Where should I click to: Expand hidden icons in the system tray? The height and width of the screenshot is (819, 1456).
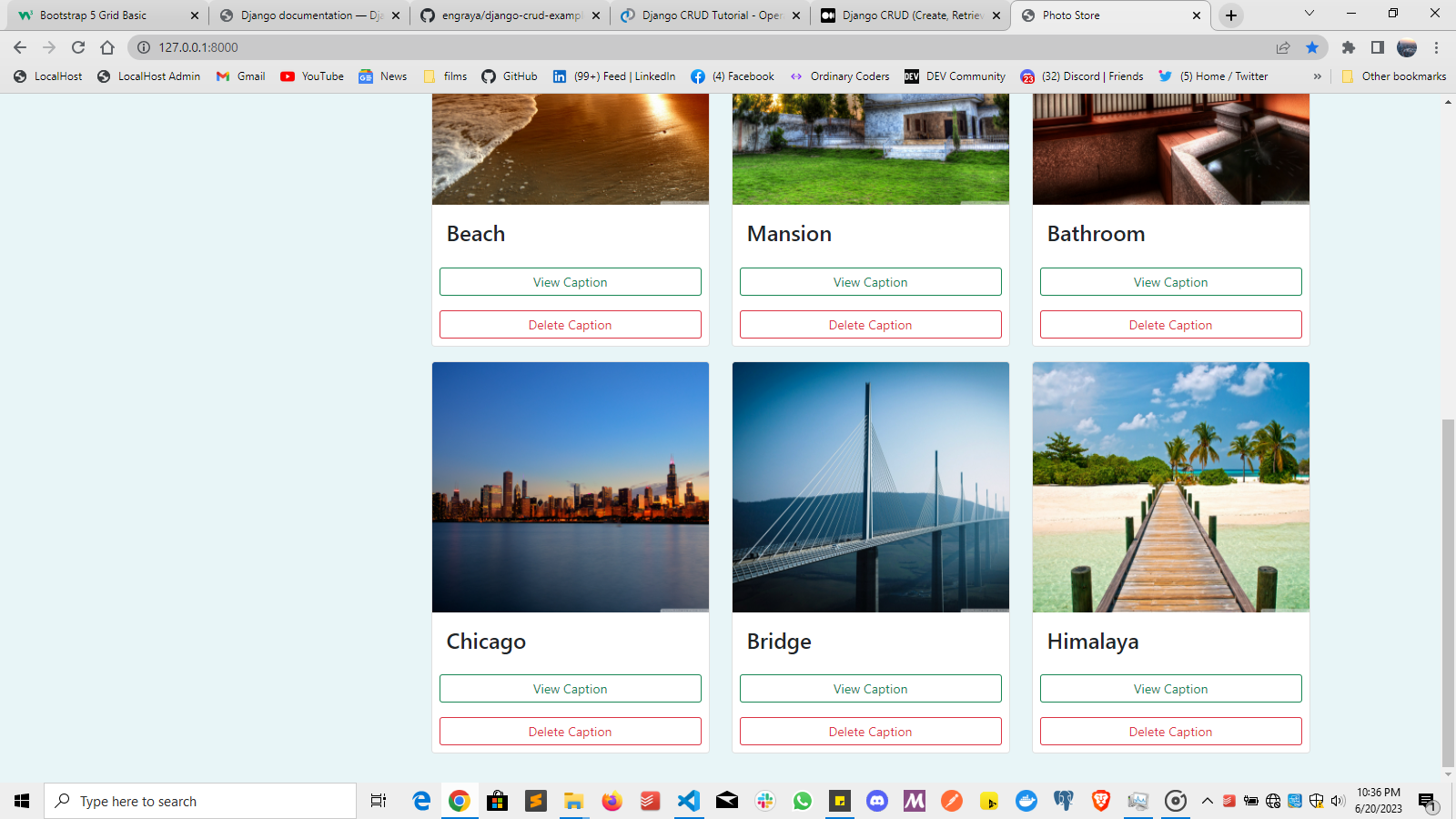click(1206, 801)
